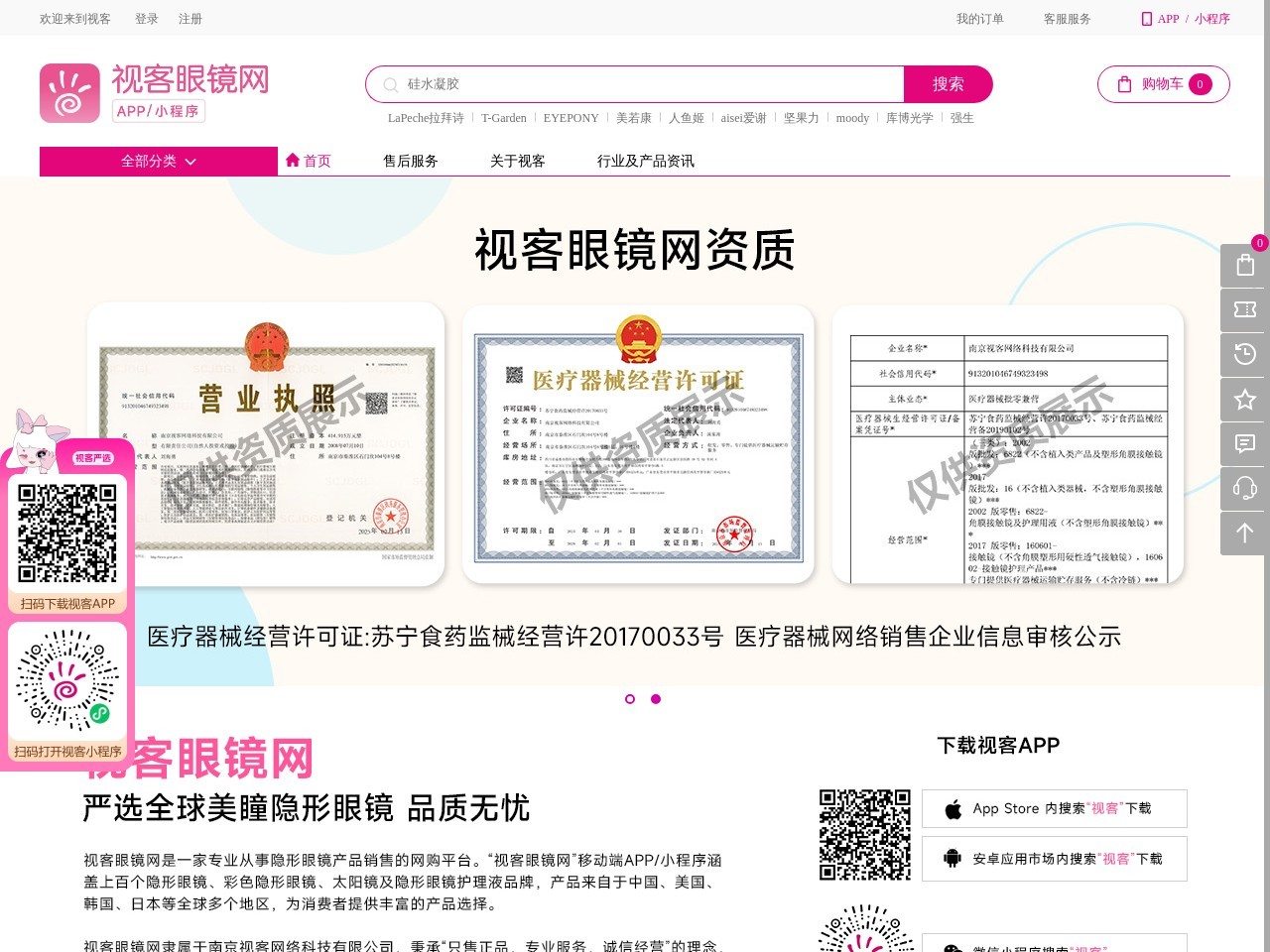Expand the 全部分类 category dropdown
The height and width of the screenshot is (952, 1270).
[x=159, y=162]
